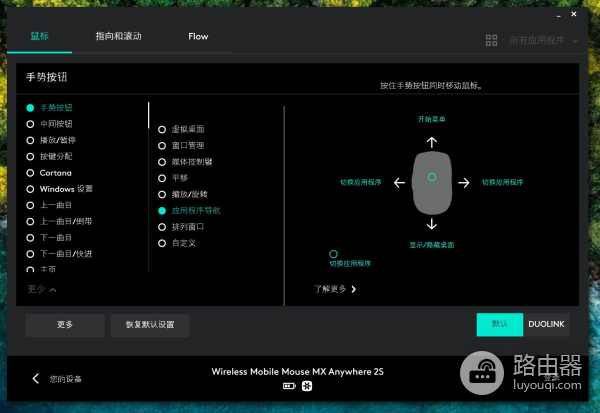
Task: Click the left 切换应用程序 gesture label
Action: (361, 183)
